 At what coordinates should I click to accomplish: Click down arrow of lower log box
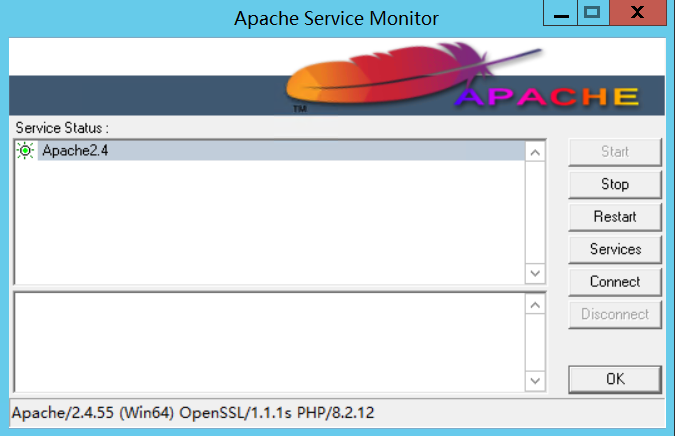click(535, 382)
